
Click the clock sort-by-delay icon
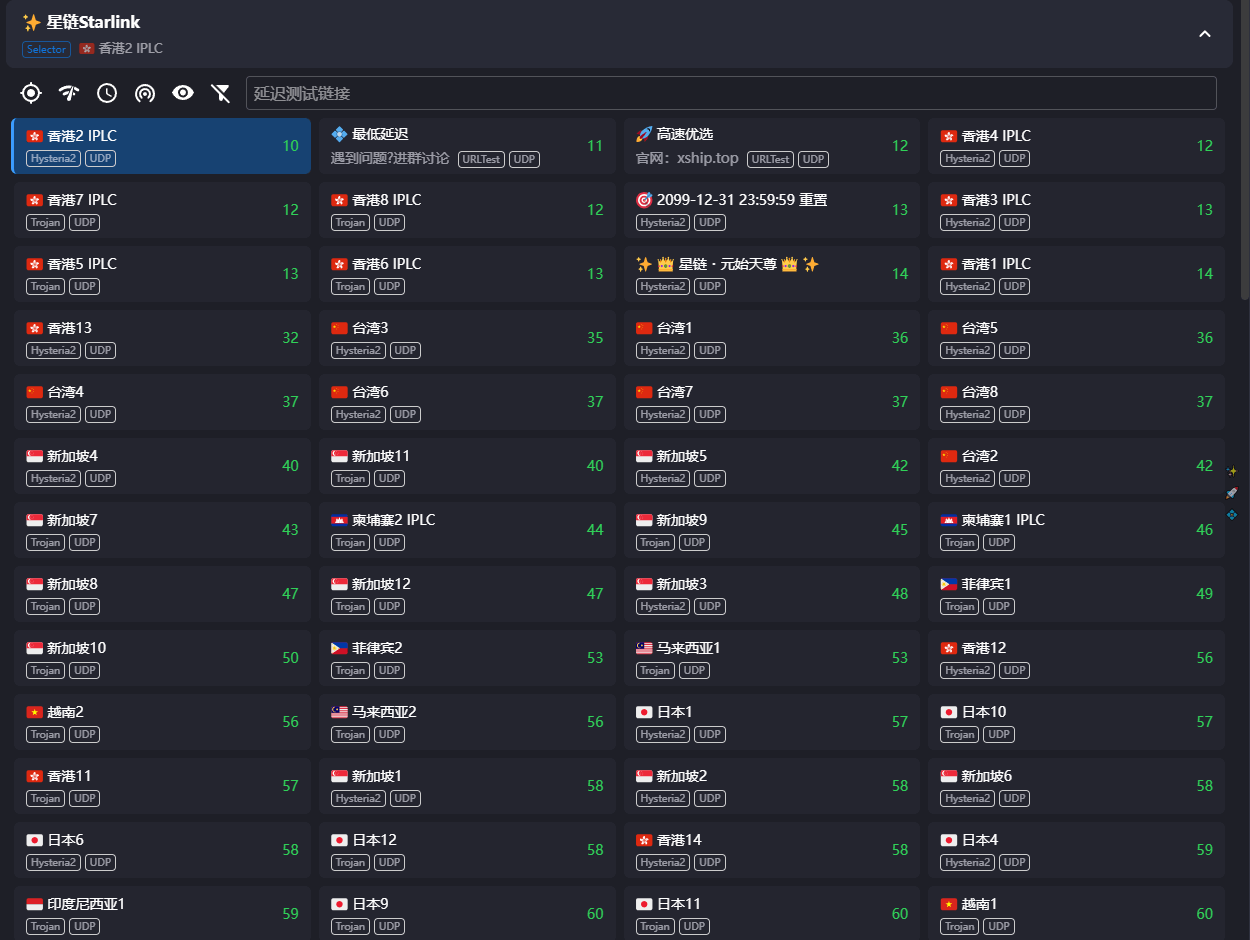(107, 93)
